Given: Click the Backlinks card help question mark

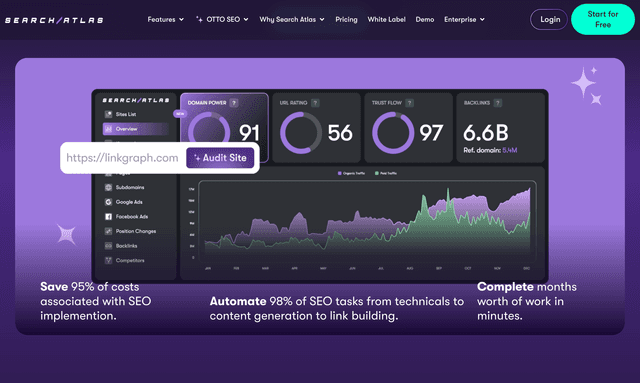Looking at the screenshot, I should point(497,103).
